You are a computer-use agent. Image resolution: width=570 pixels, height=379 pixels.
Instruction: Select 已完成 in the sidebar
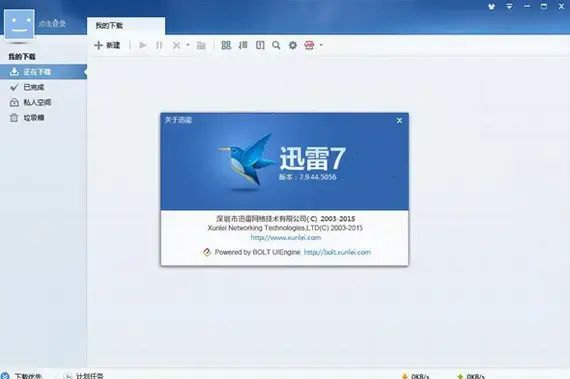(x=43, y=87)
